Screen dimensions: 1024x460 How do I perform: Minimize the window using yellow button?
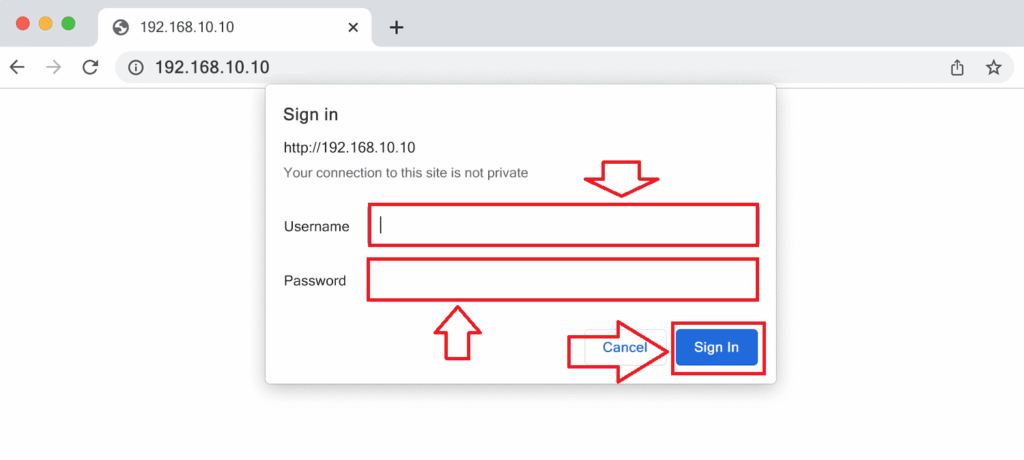coord(45,23)
